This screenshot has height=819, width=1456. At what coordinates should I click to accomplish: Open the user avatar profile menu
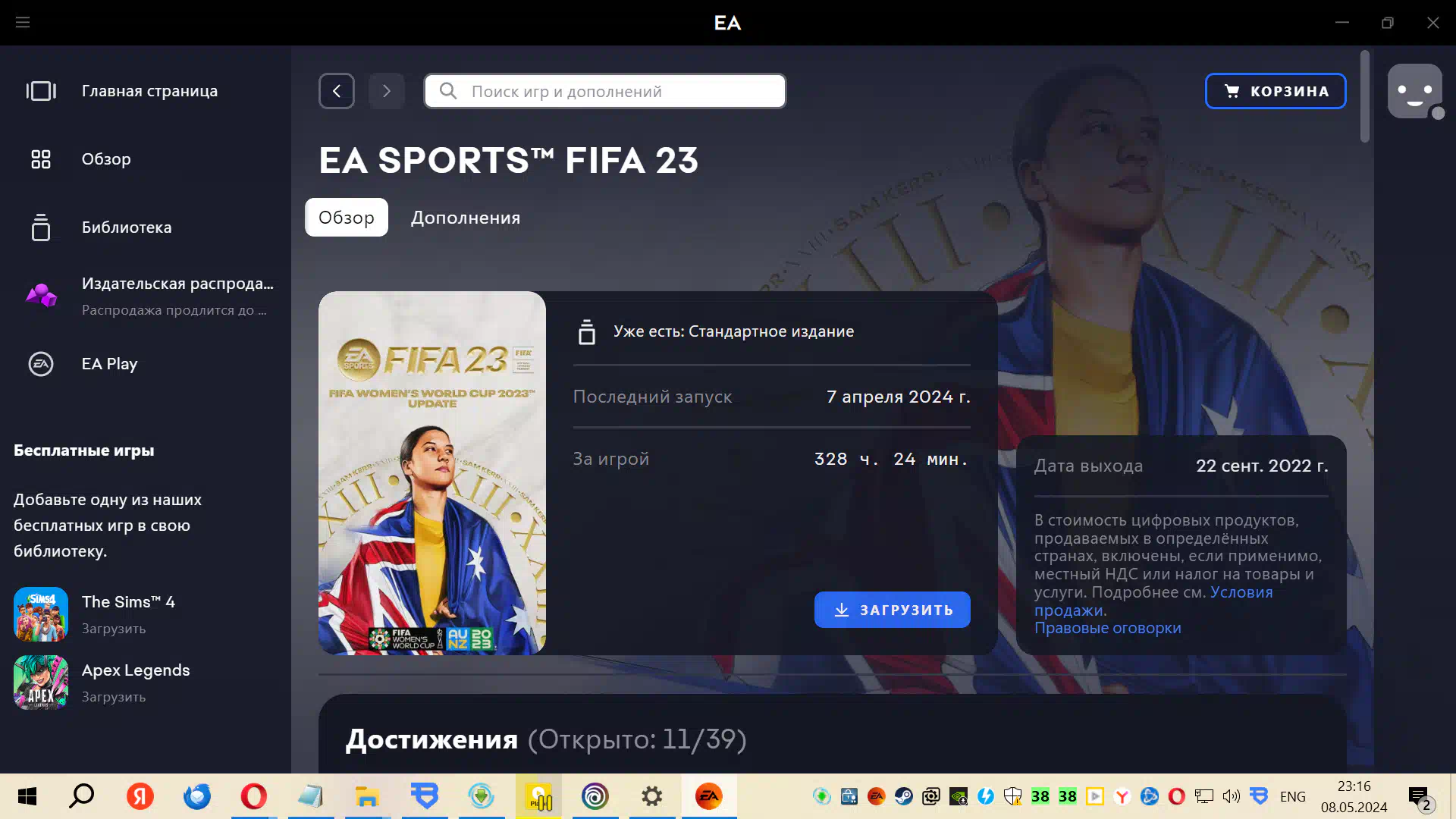(1415, 91)
